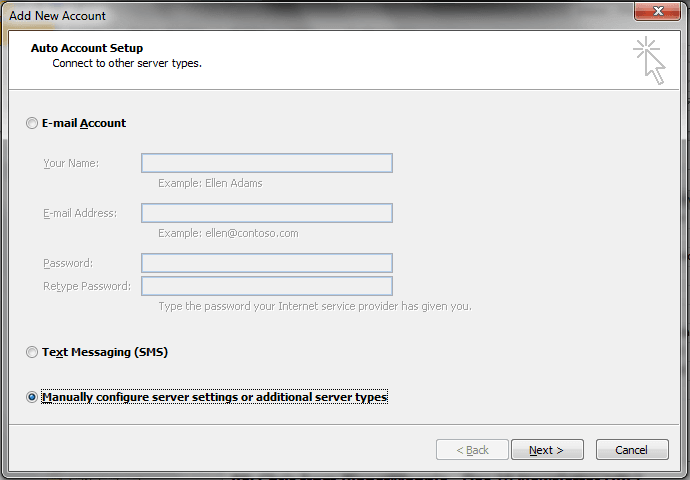Click the Retype Password input field
The height and width of the screenshot is (480, 690).
click(266, 286)
